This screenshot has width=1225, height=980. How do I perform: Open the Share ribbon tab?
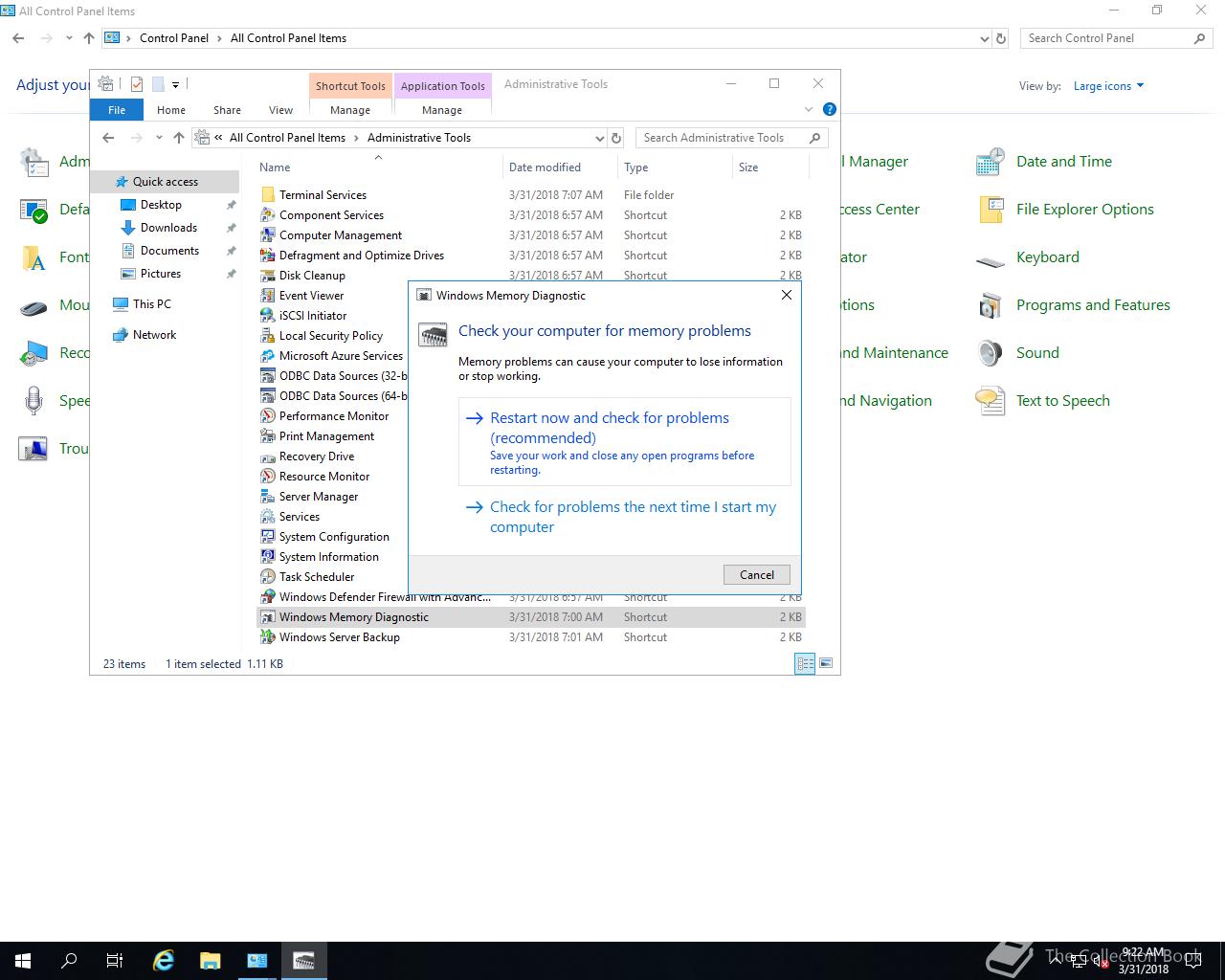point(227,110)
